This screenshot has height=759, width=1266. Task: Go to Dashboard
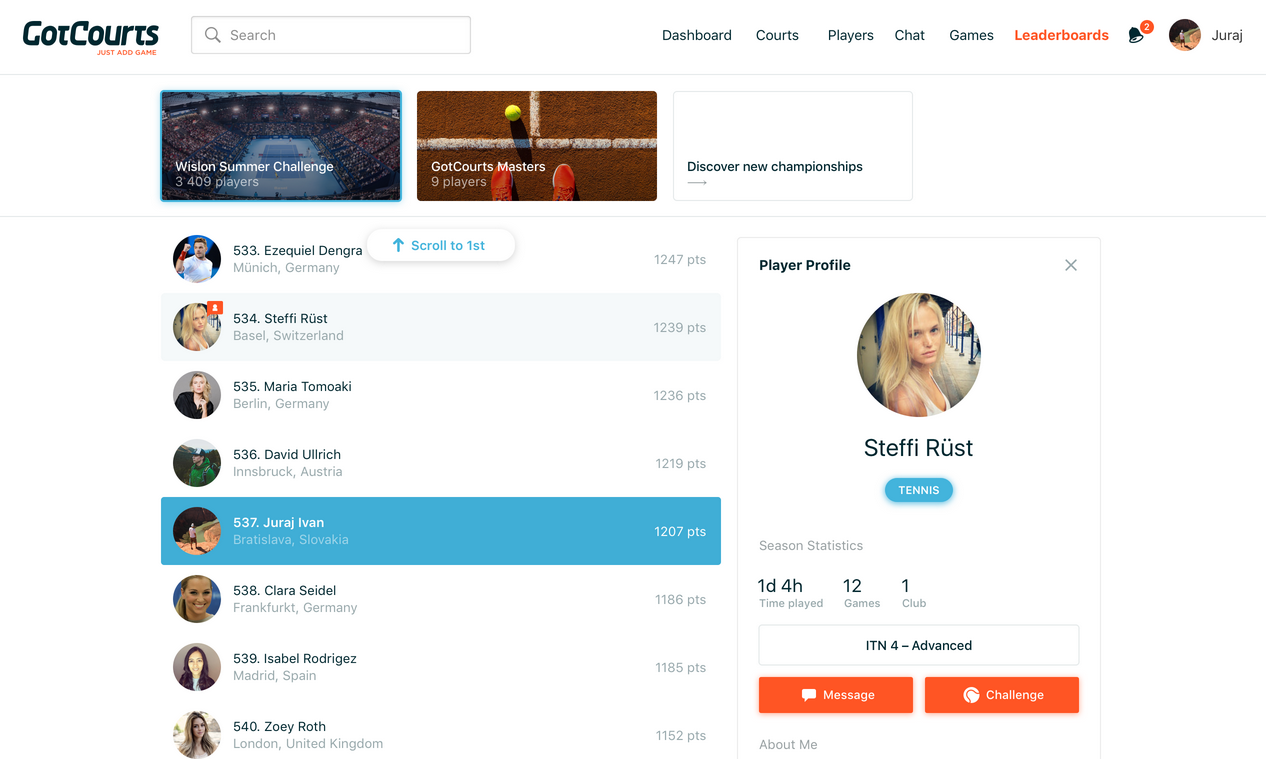click(697, 35)
